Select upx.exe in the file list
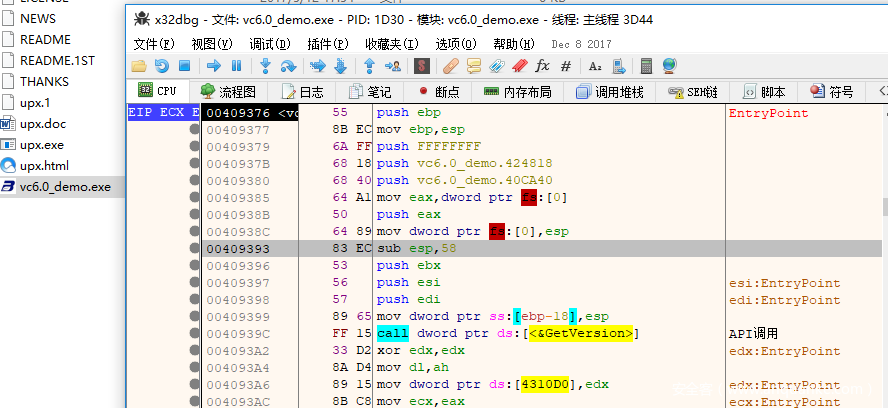 click(x=41, y=145)
